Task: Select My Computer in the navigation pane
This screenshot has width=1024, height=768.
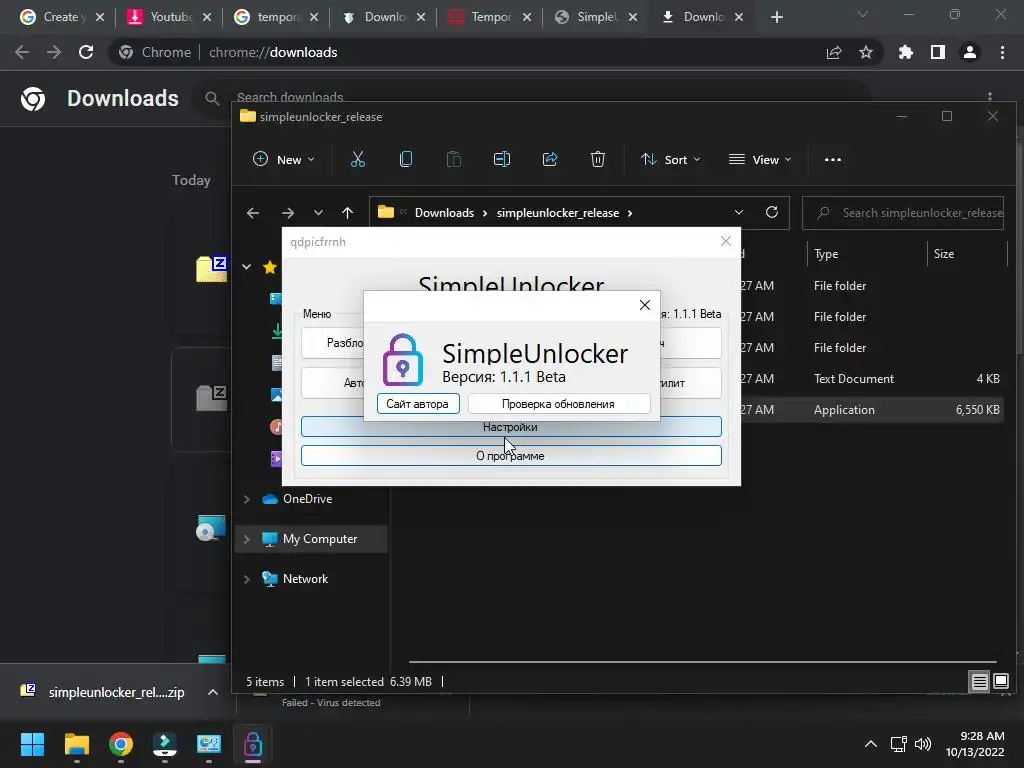Action: (319, 539)
